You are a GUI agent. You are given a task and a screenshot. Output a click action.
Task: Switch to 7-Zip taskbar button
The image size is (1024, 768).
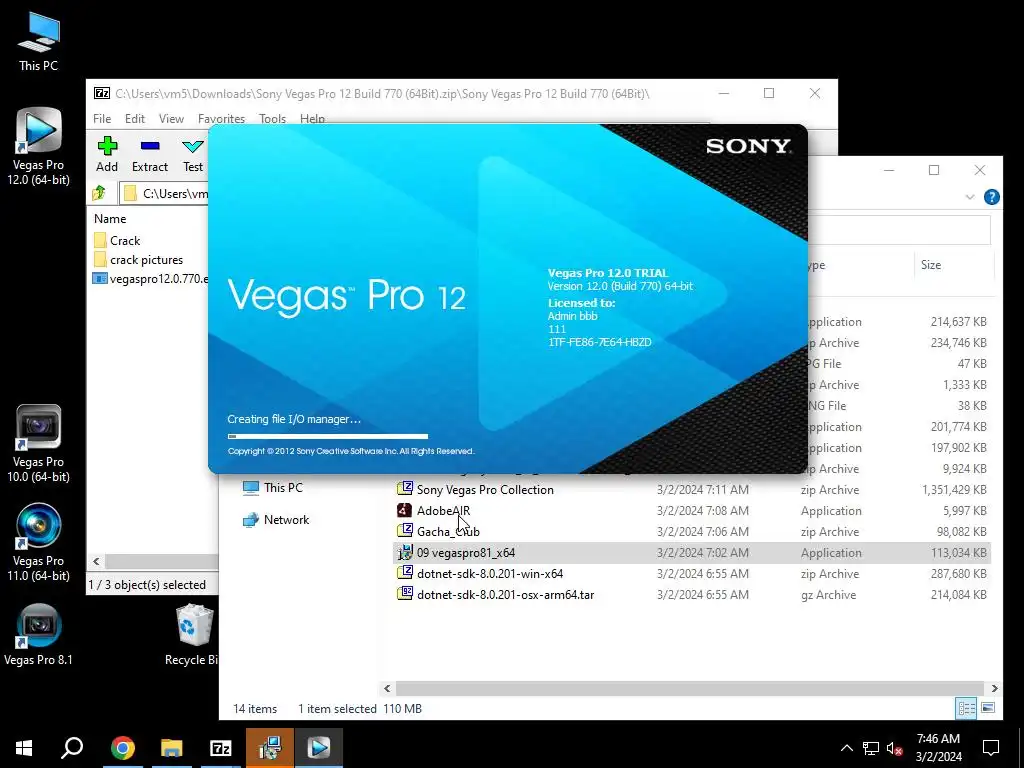point(221,748)
